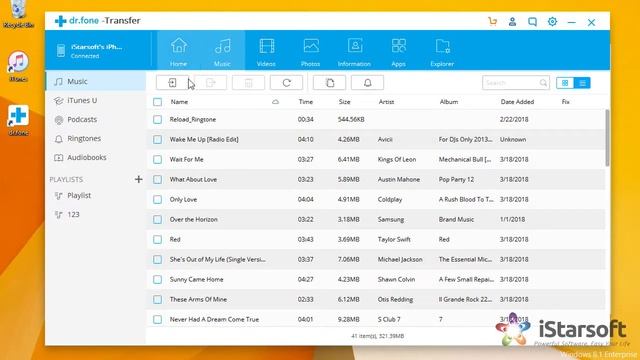Sort by the Time column header
640x360 pixels.
tap(305, 102)
